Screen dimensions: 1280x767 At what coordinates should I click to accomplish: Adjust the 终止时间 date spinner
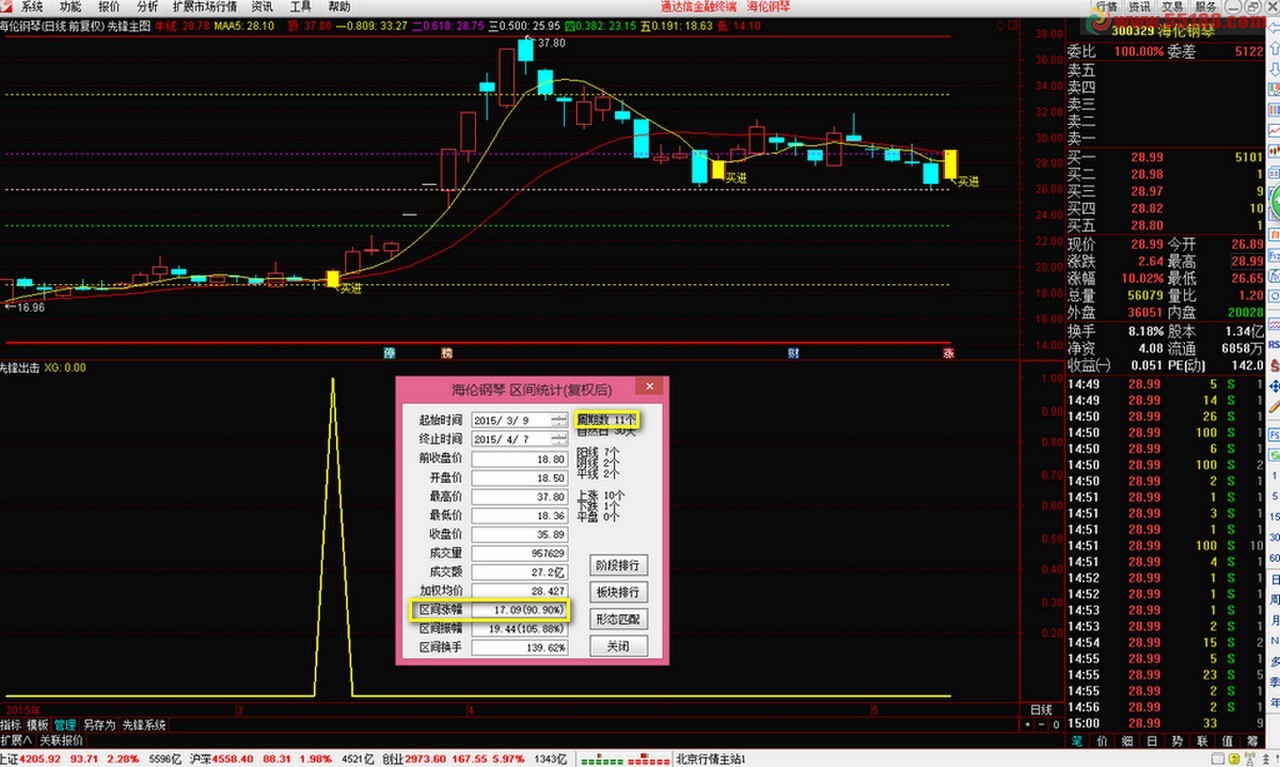pyautogui.click(x=561, y=440)
